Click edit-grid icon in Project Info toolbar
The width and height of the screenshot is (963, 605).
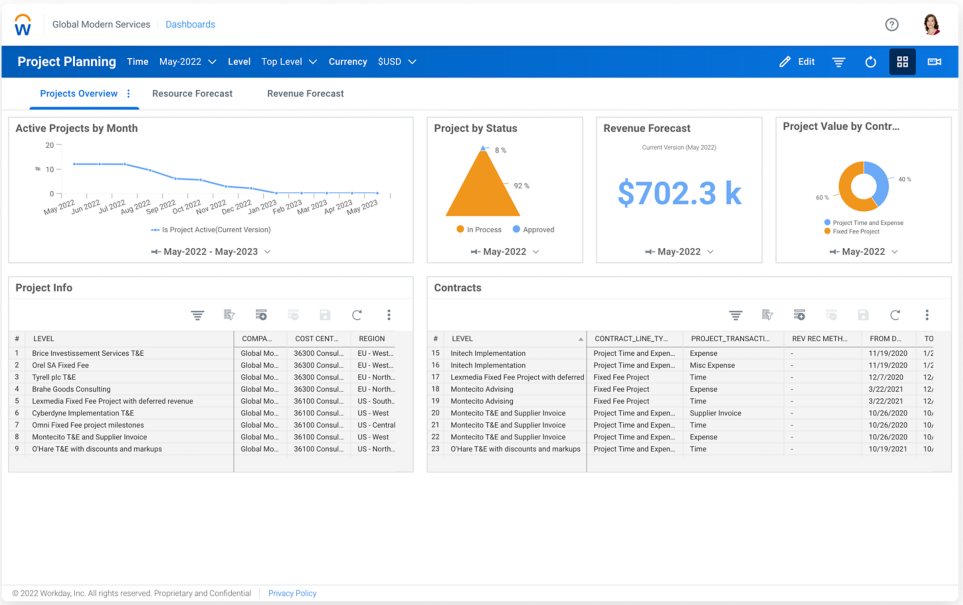(229, 315)
